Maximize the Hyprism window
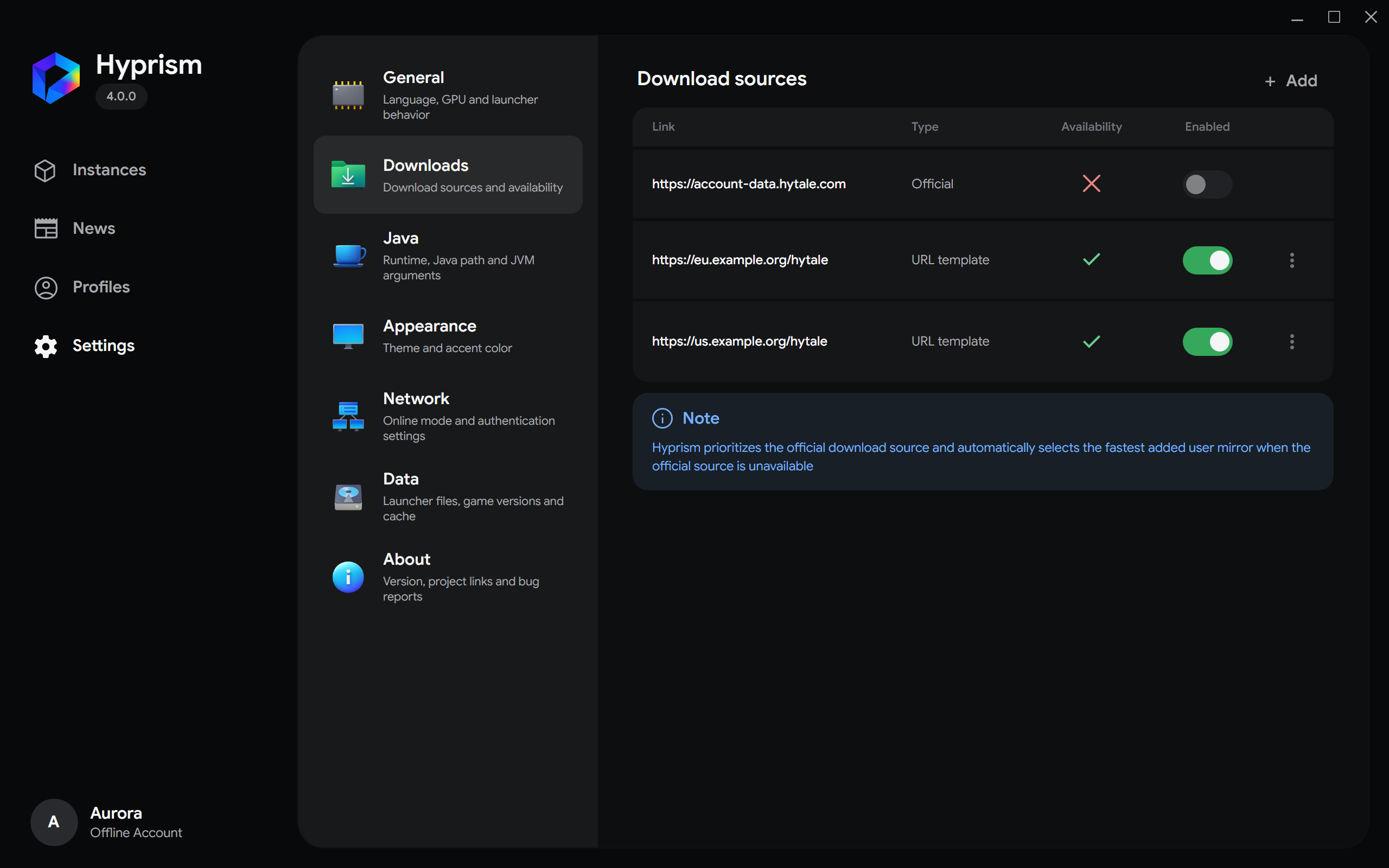 (1334, 17)
